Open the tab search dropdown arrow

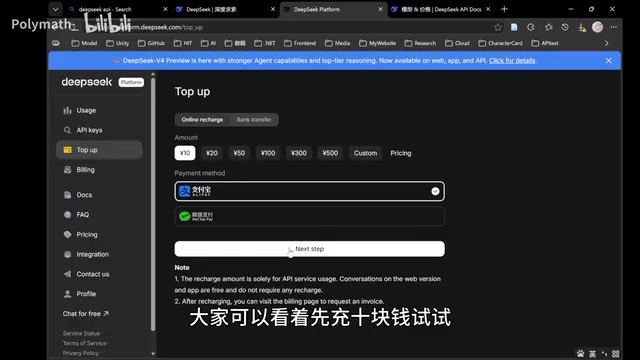(x=56, y=9)
